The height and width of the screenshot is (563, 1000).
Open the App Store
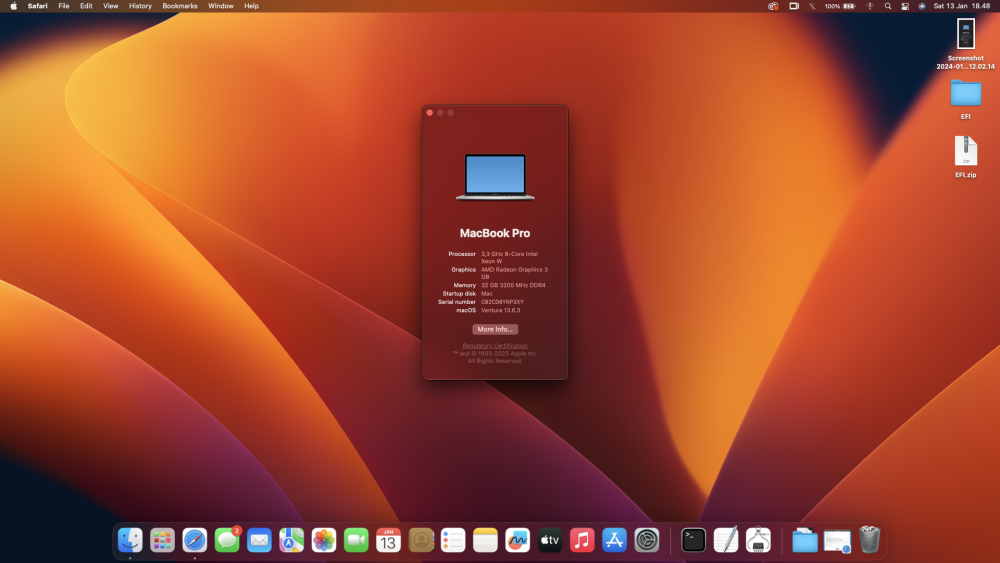[x=614, y=540]
